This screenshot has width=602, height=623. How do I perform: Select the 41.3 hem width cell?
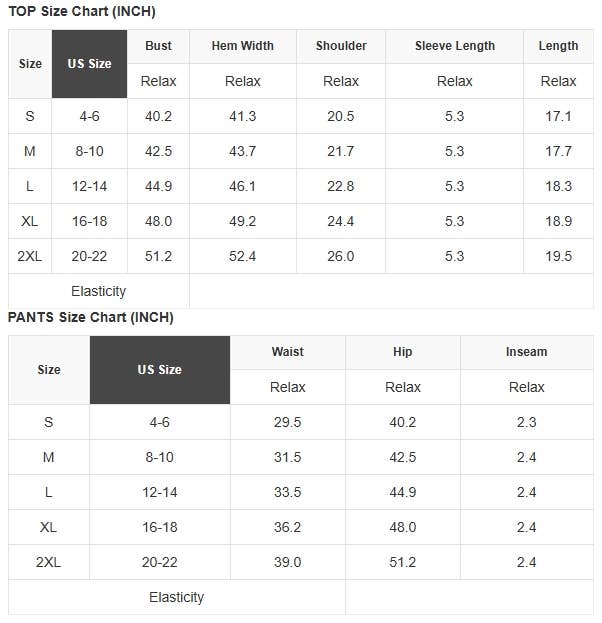coord(242,116)
